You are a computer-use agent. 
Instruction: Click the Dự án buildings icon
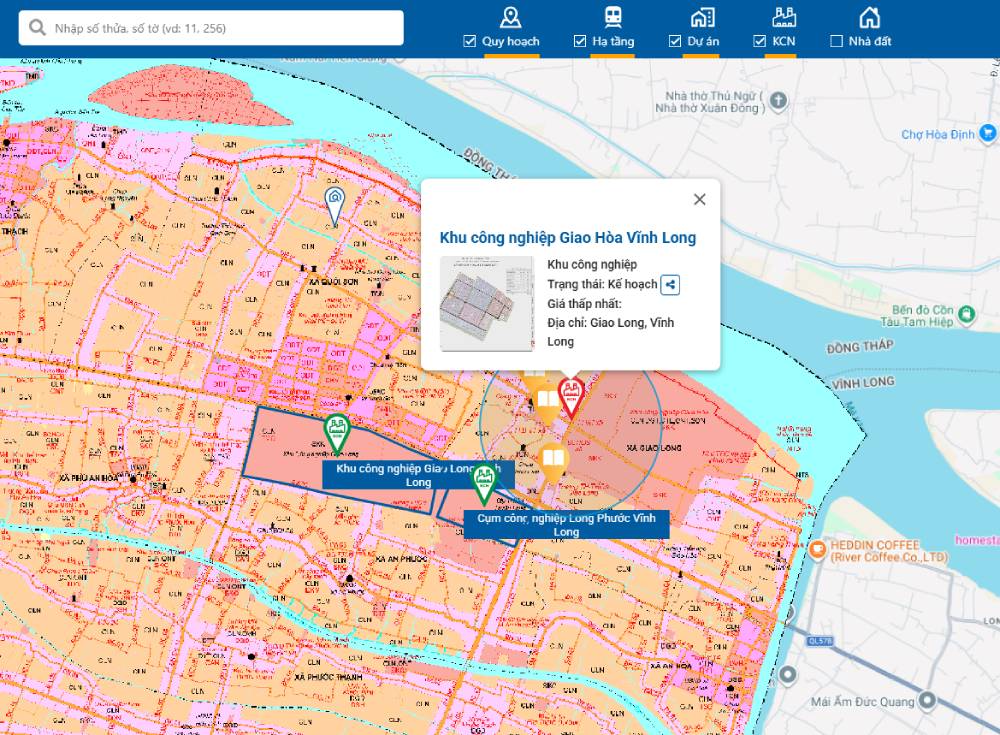click(702, 17)
